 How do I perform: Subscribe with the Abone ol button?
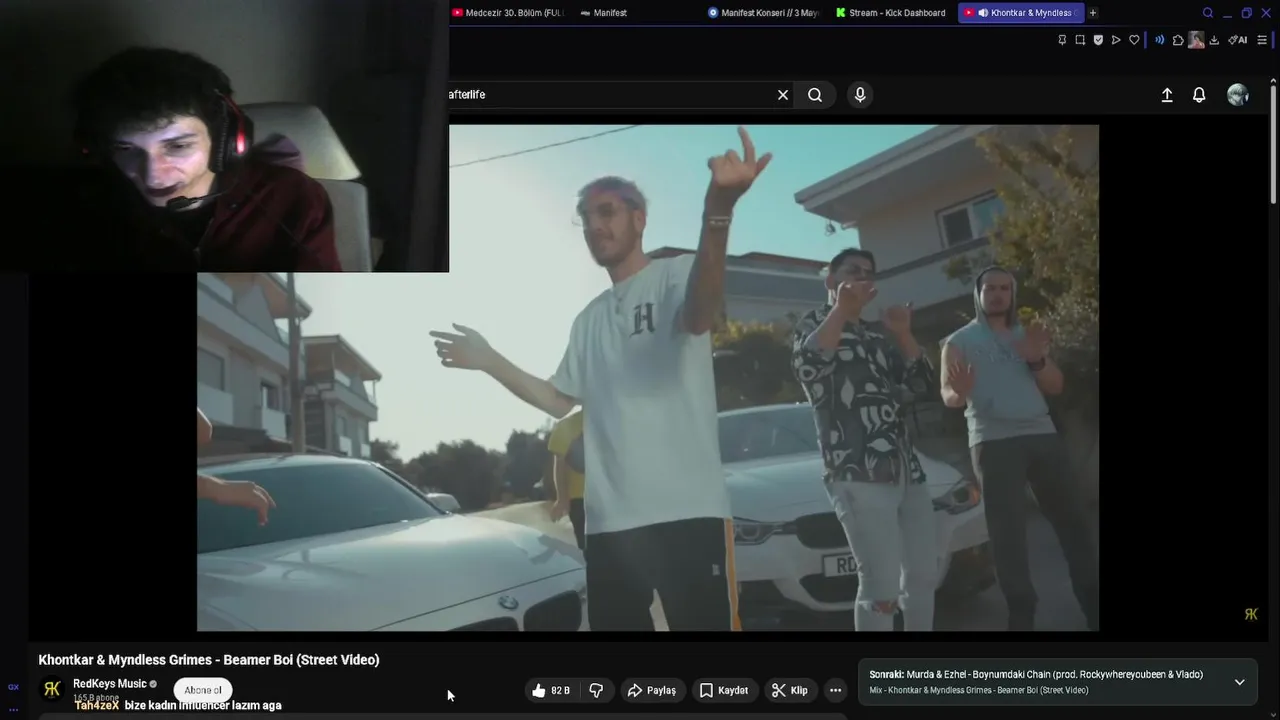[203, 690]
